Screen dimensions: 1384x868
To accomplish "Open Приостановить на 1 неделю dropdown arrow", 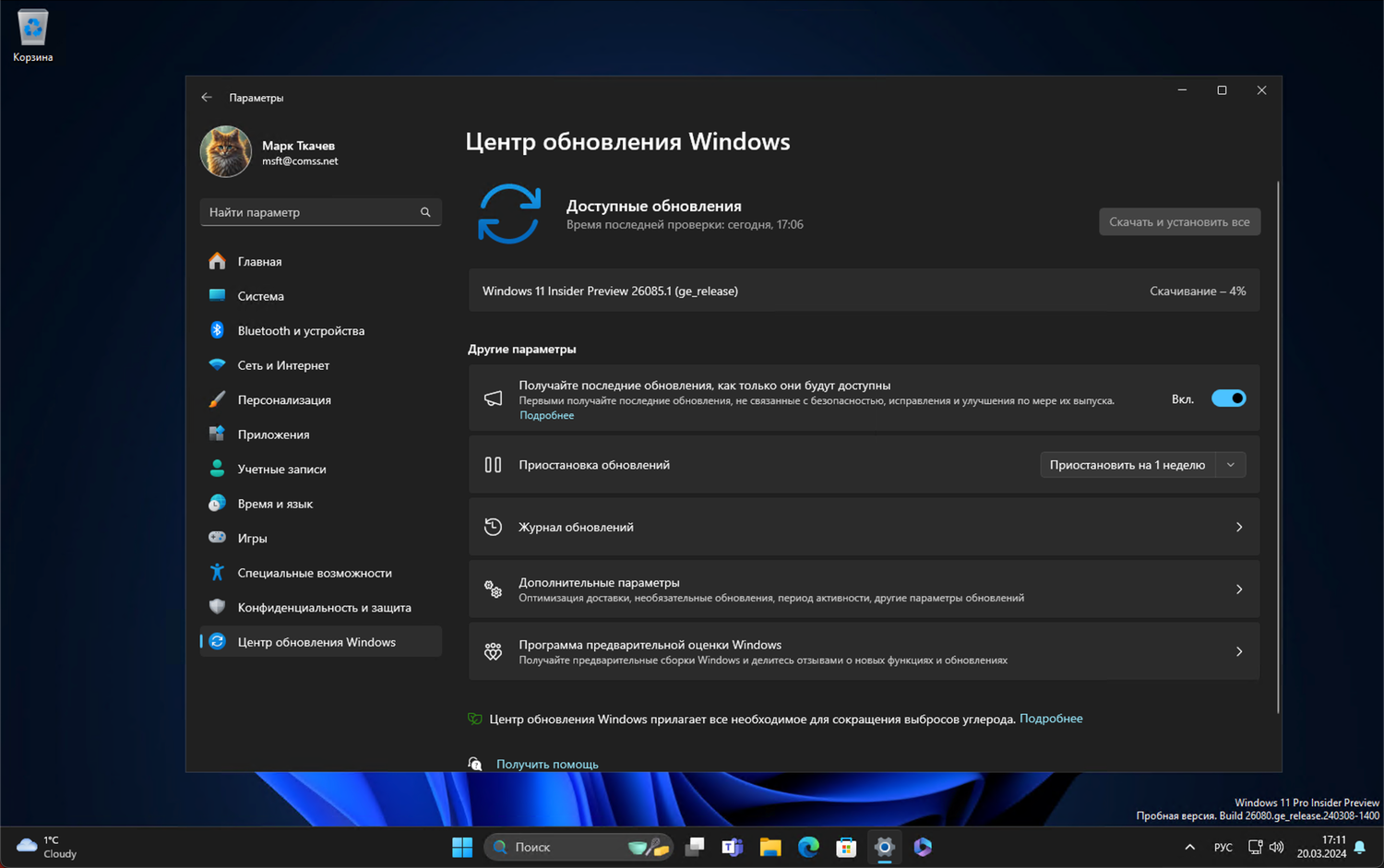I will (x=1231, y=464).
